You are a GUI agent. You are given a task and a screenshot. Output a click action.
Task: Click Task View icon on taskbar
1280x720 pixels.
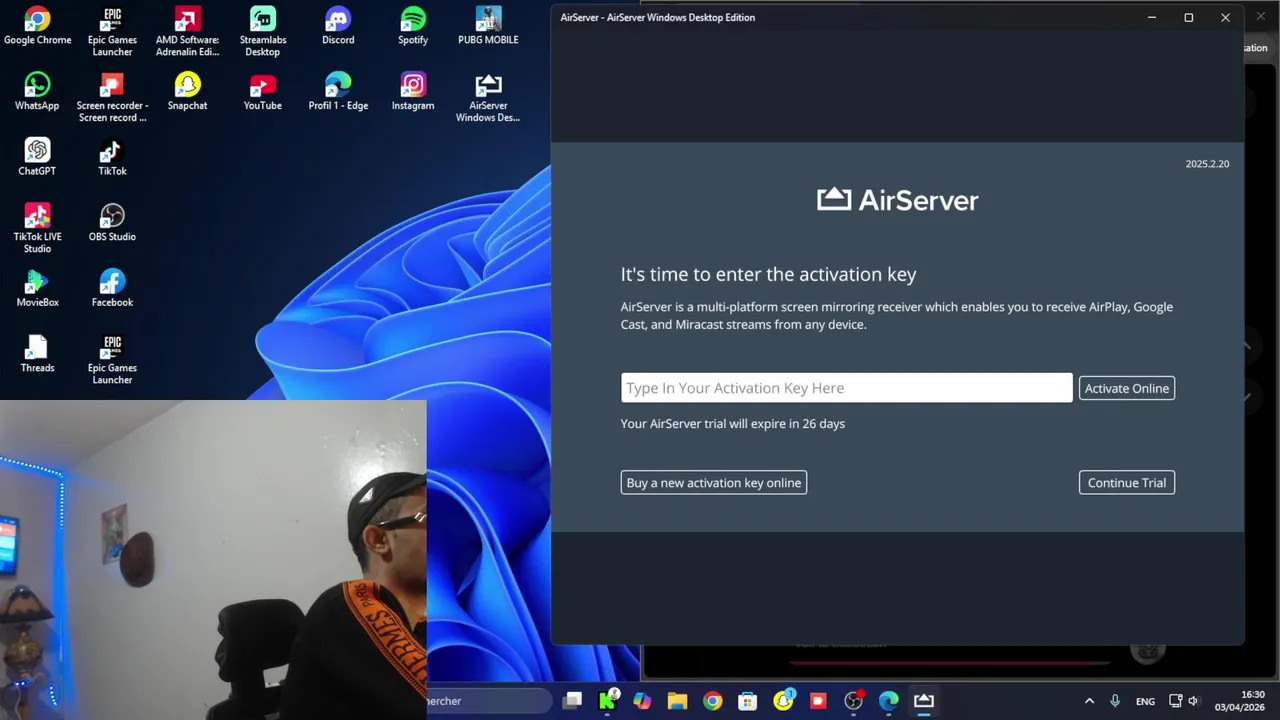[572, 701]
